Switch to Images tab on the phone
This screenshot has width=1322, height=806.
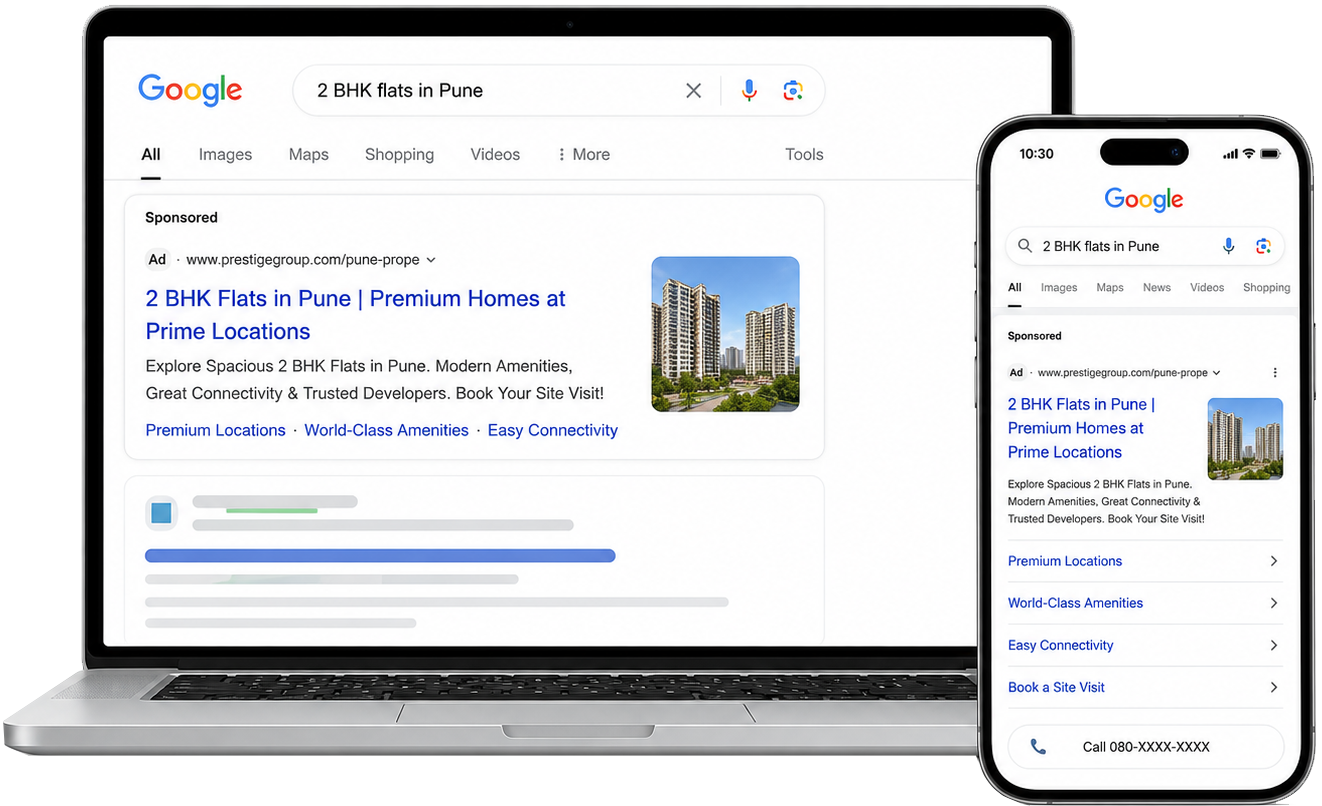tap(1059, 288)
